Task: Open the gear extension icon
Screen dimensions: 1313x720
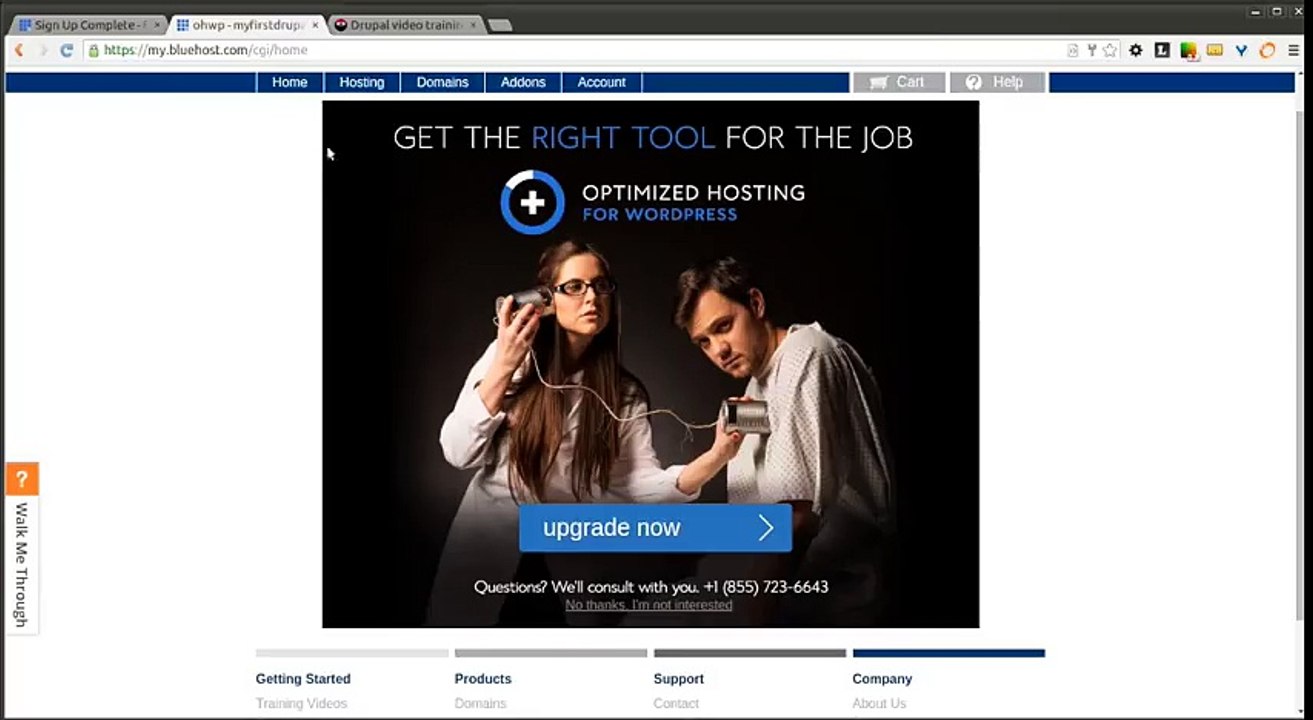Action: pyautogui.click(x=1136, y=50)
